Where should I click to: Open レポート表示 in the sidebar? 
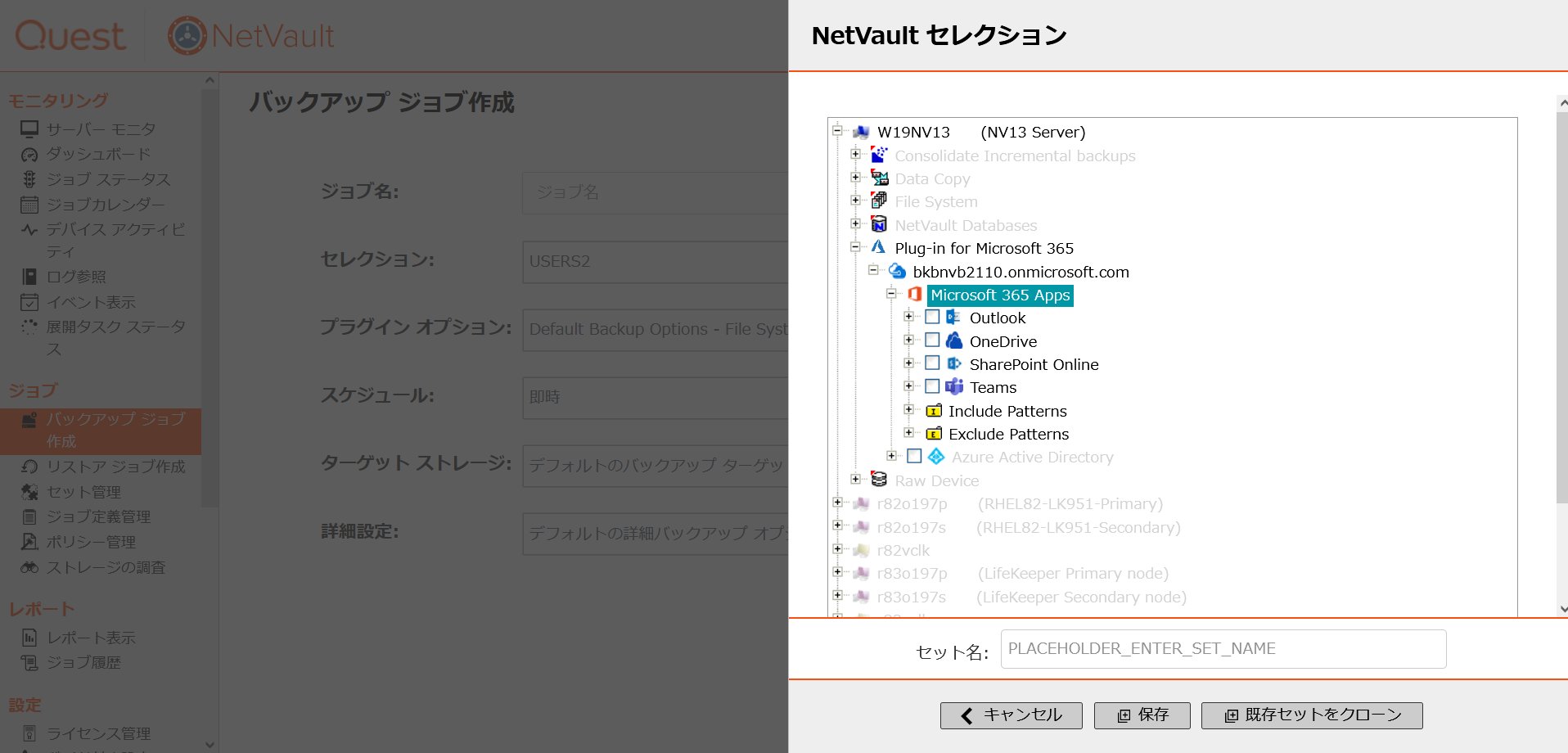(91, 638)
